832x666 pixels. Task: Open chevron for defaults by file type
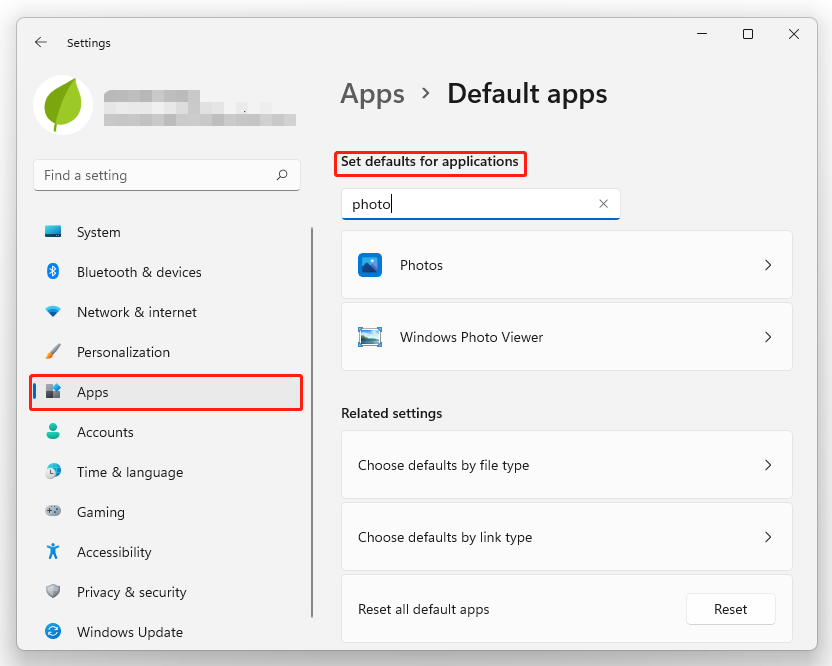768,465
